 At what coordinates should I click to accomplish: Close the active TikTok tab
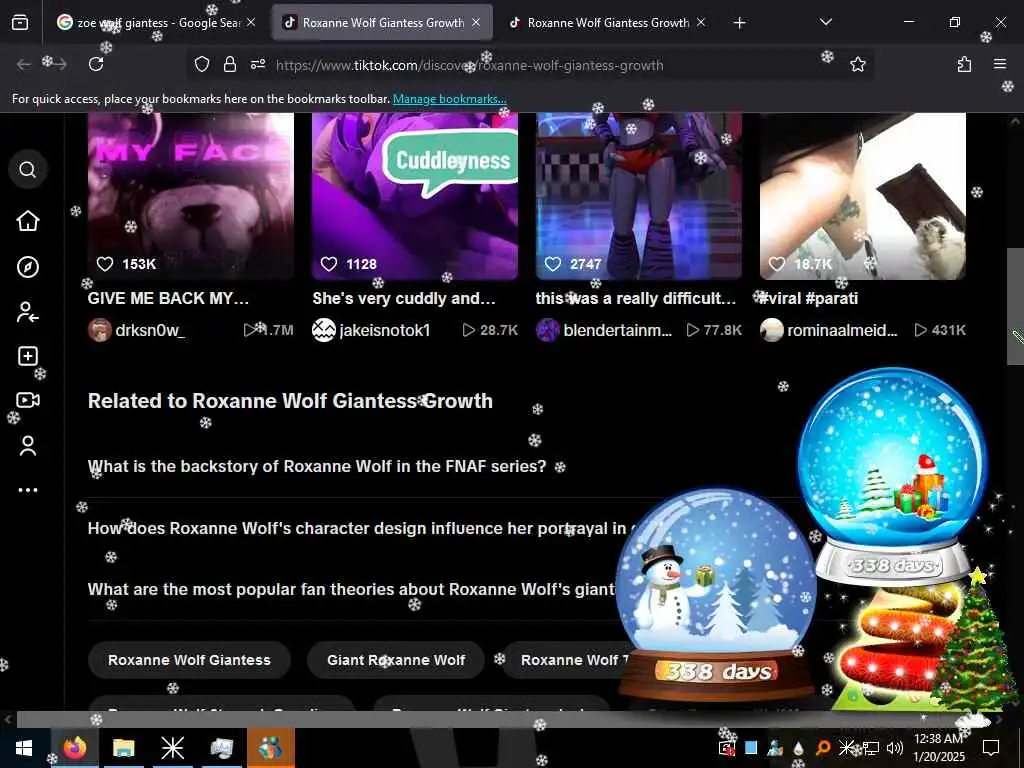(476, 22)
